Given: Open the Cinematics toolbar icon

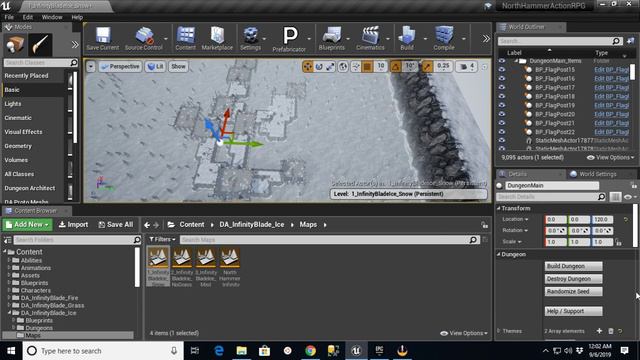Looking at the screenshot, I should (x=370, y=39).
